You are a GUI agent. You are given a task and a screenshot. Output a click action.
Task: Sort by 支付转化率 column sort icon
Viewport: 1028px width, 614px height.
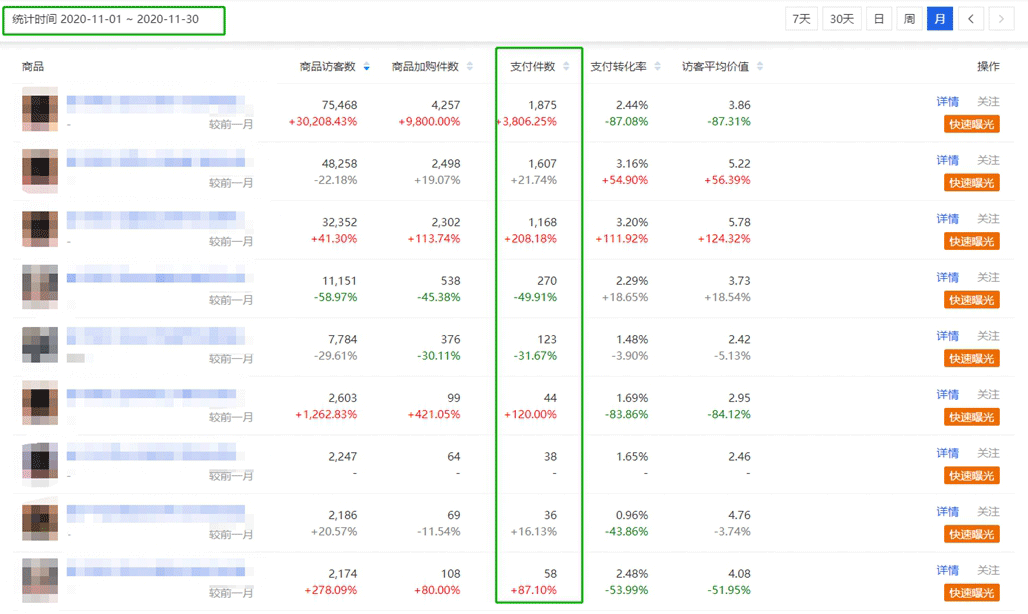tap(657, 67)
